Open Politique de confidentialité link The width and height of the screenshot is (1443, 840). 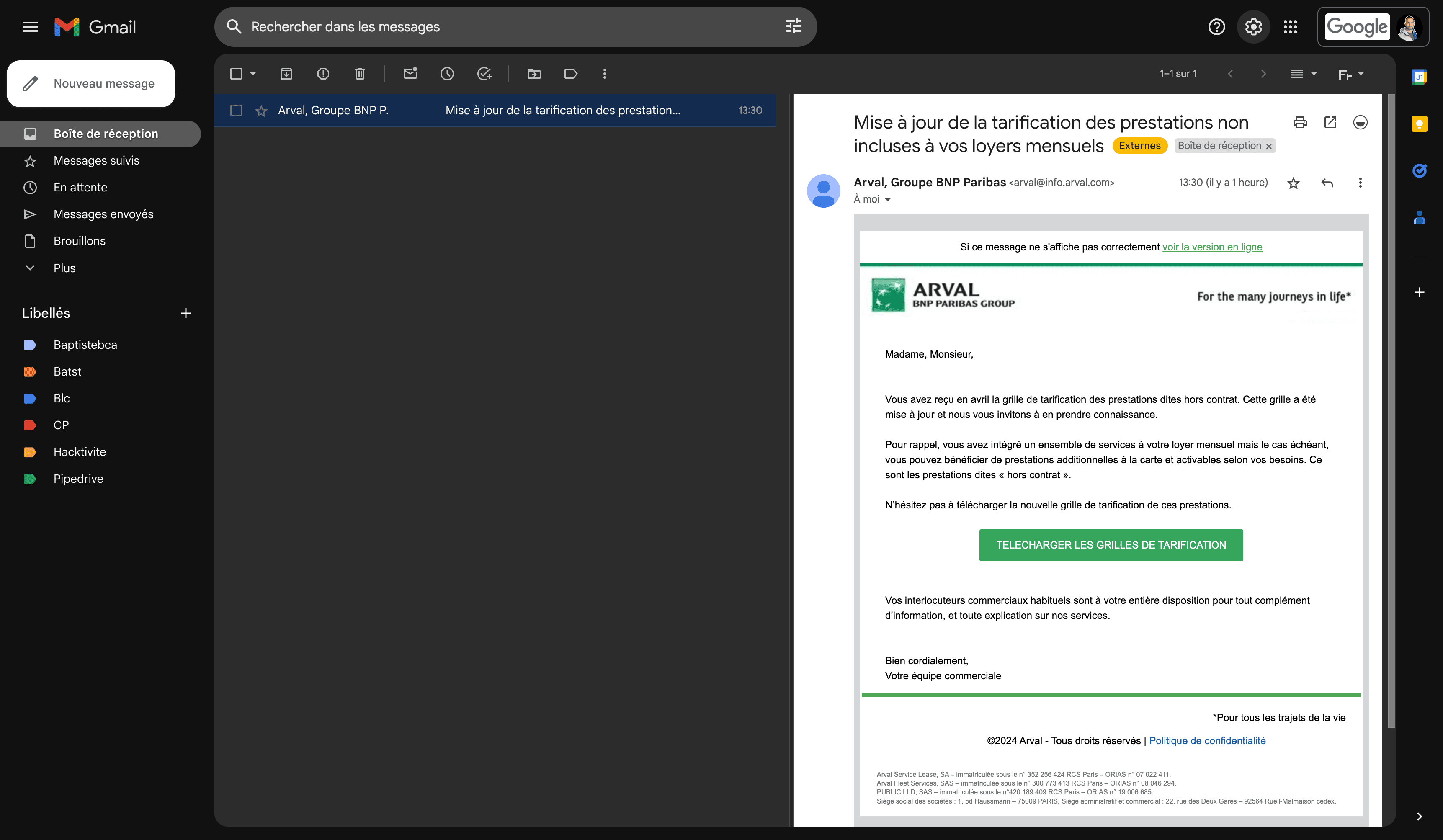pyautogui.click(x=1206, y=740)
